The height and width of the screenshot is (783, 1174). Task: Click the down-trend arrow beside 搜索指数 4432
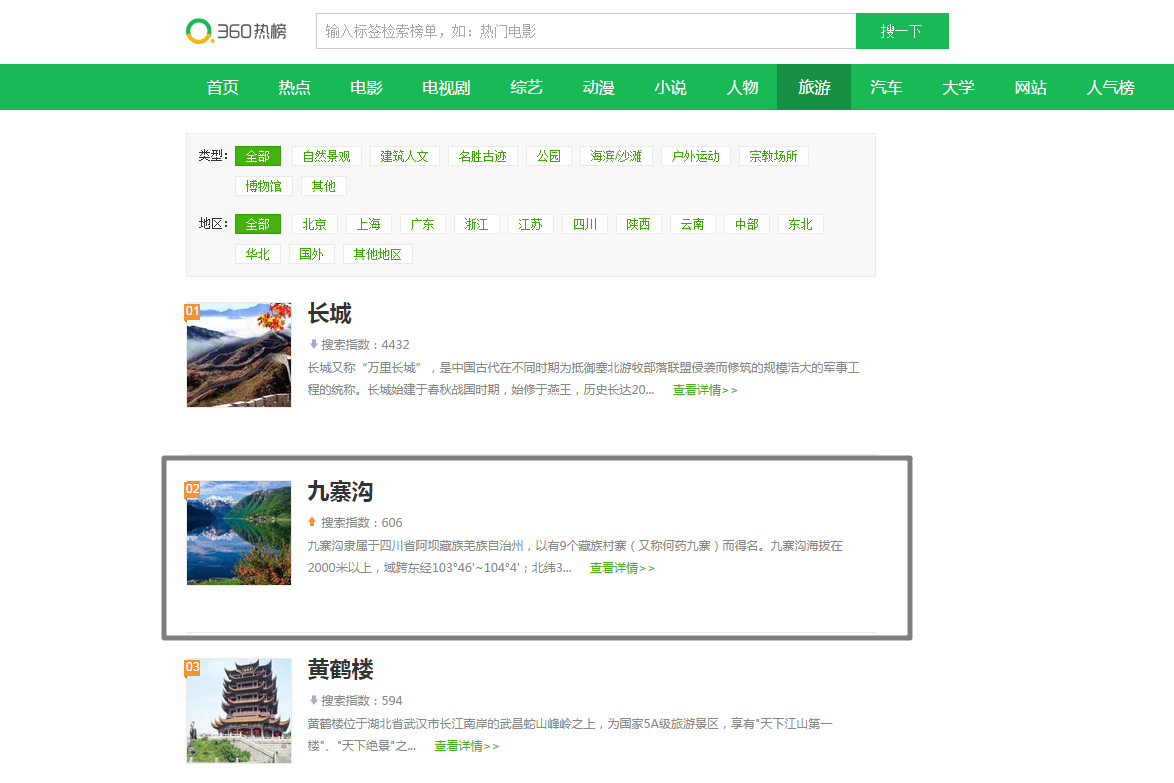coord(314,344)
